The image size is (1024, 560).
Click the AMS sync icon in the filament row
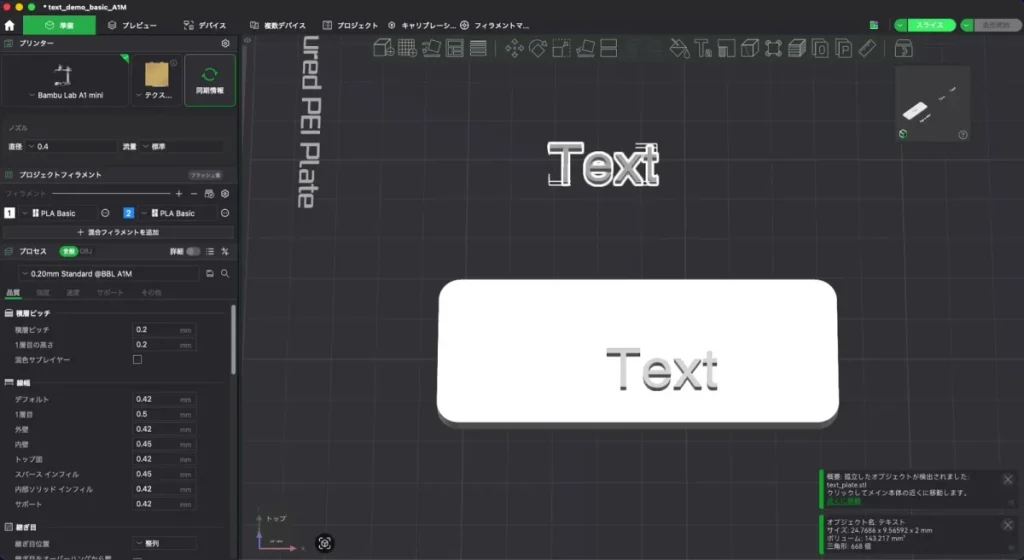pos(209,194)
